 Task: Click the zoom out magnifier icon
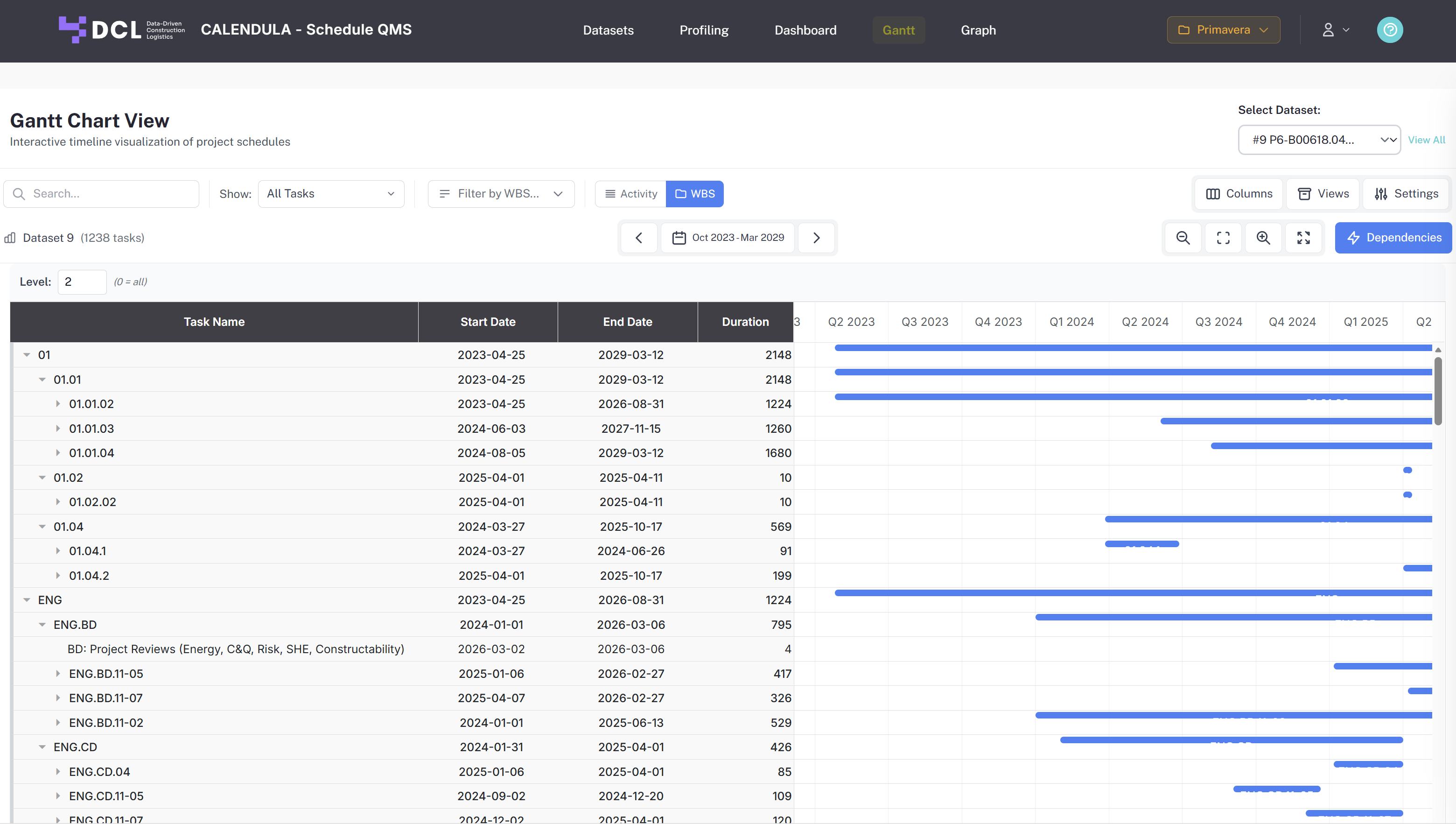click(x=1182, y=238)
